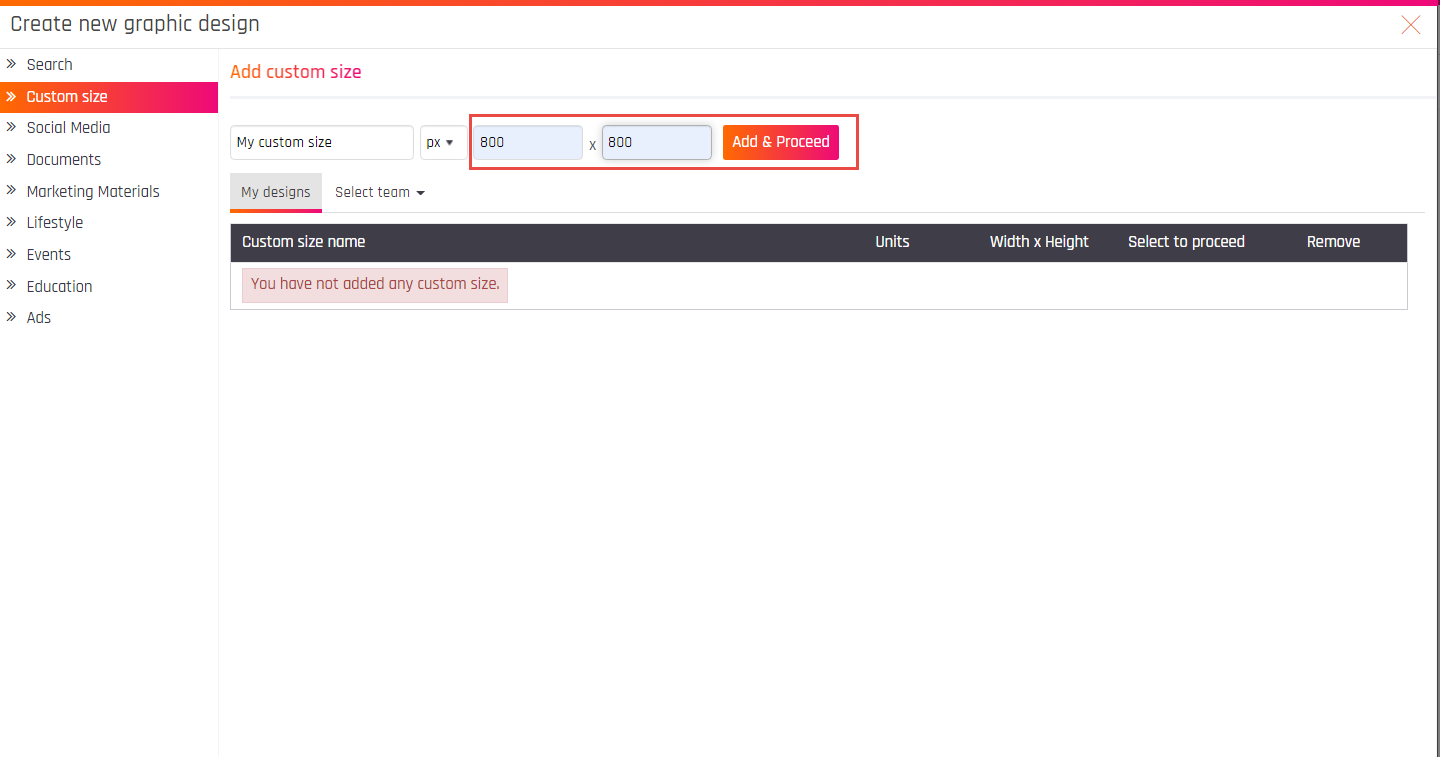Viewport: 1440px width, 757px height.
Task: Click the double-chevron icon beside Search
Action: point(12,64)
